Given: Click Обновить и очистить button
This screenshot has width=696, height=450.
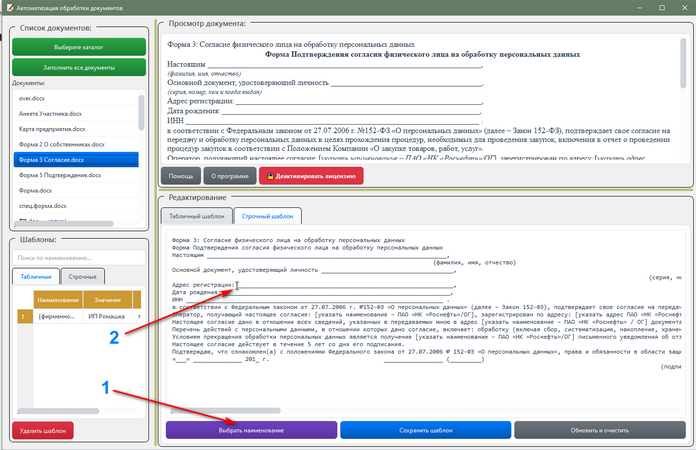Looking at the screenshot, I should [600, 430].
